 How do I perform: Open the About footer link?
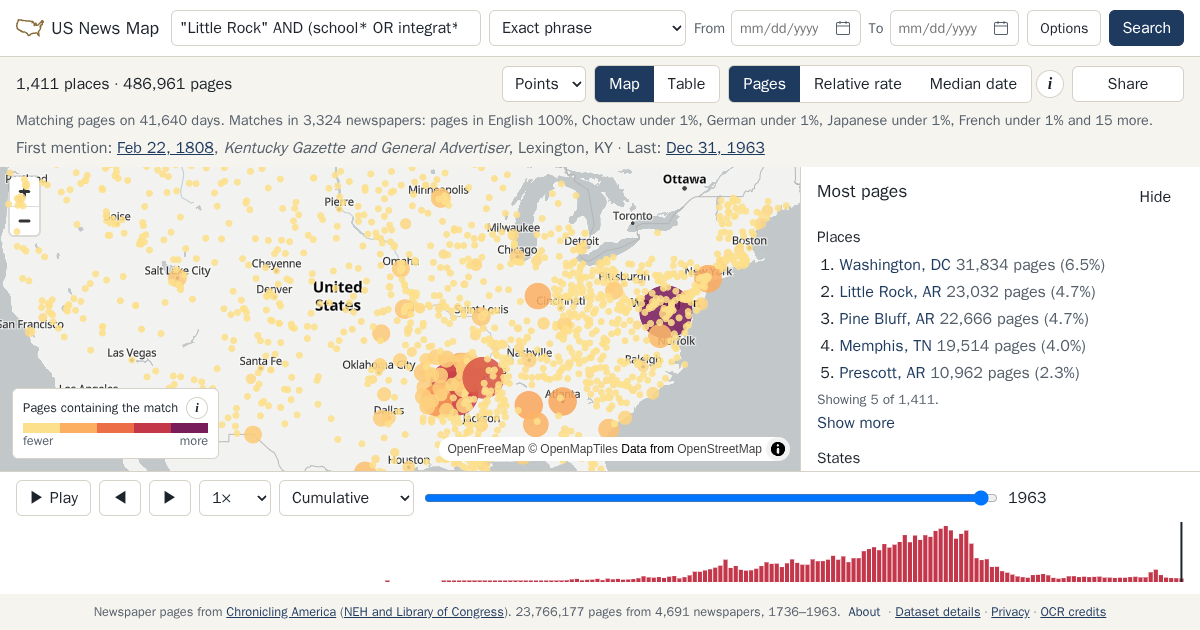coord(864,612)
